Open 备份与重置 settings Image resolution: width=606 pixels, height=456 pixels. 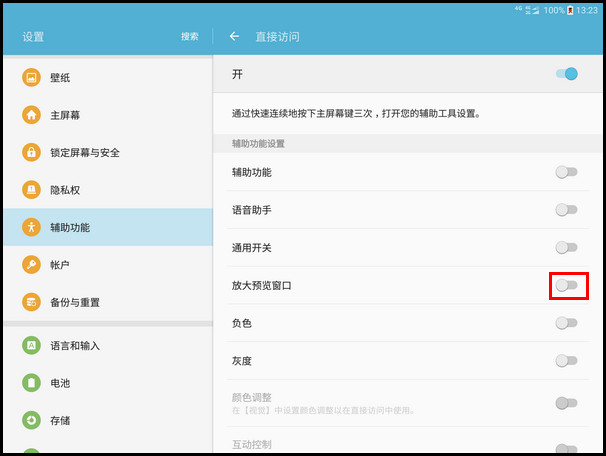108,302
